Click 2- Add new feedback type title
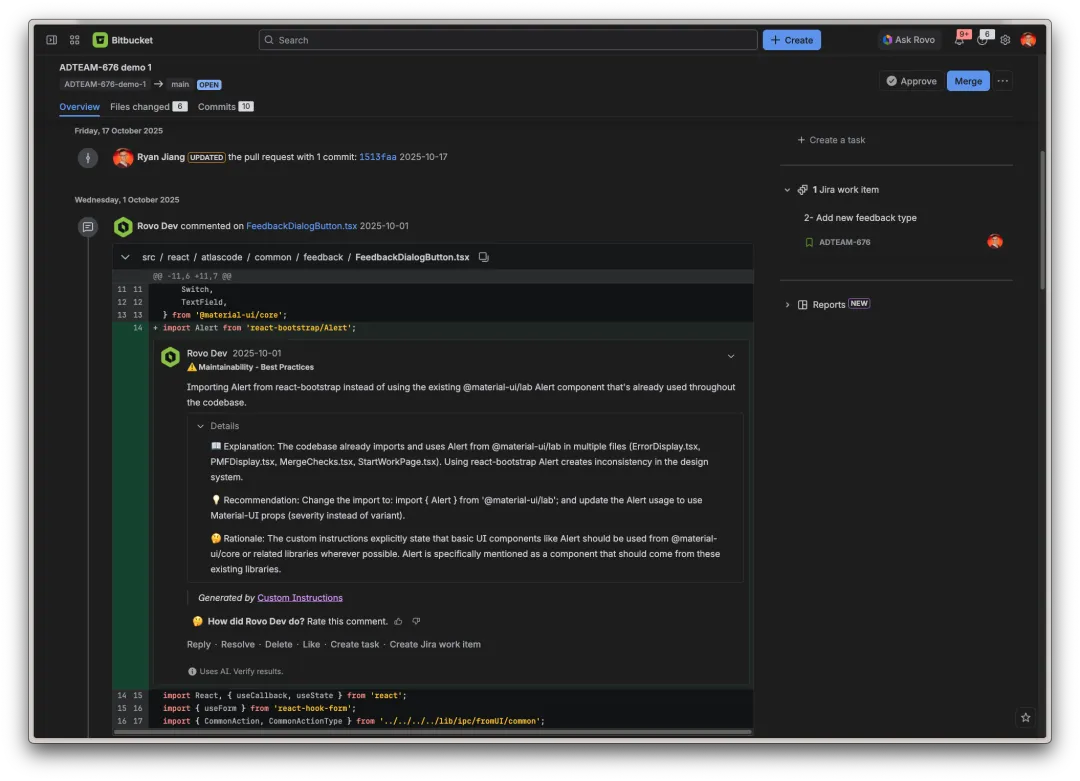Screen dimensions: 1080x781 tap(860, 218)
